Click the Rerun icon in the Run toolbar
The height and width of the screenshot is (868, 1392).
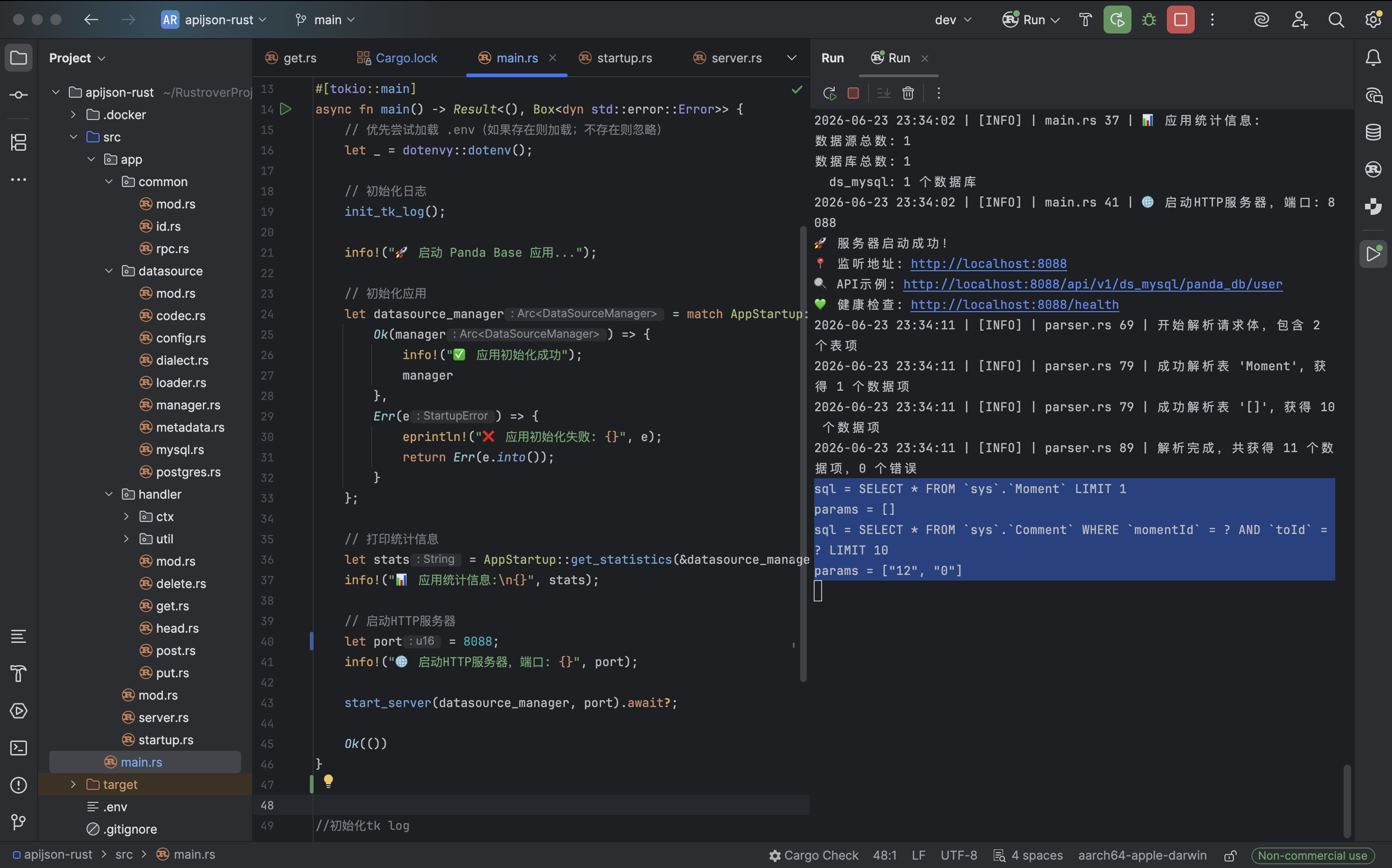click(829, 93)
